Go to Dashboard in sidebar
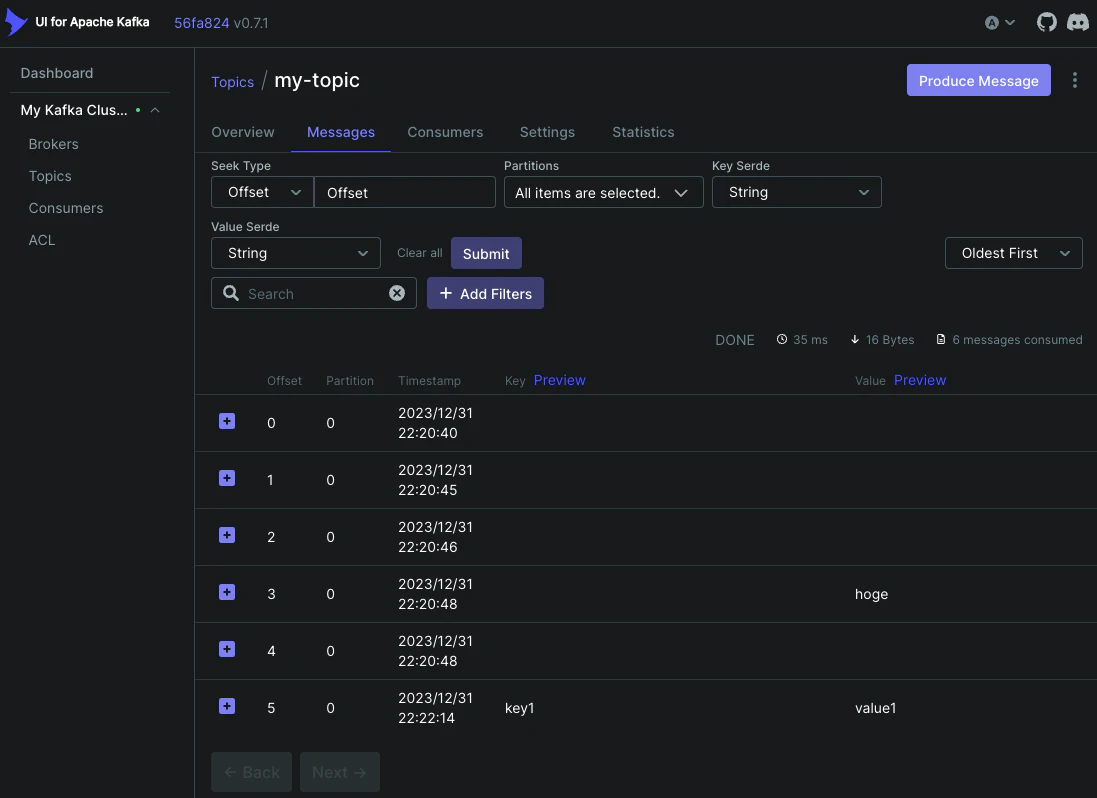Screen dimensions: 1097x798 (x=57, y=73)
